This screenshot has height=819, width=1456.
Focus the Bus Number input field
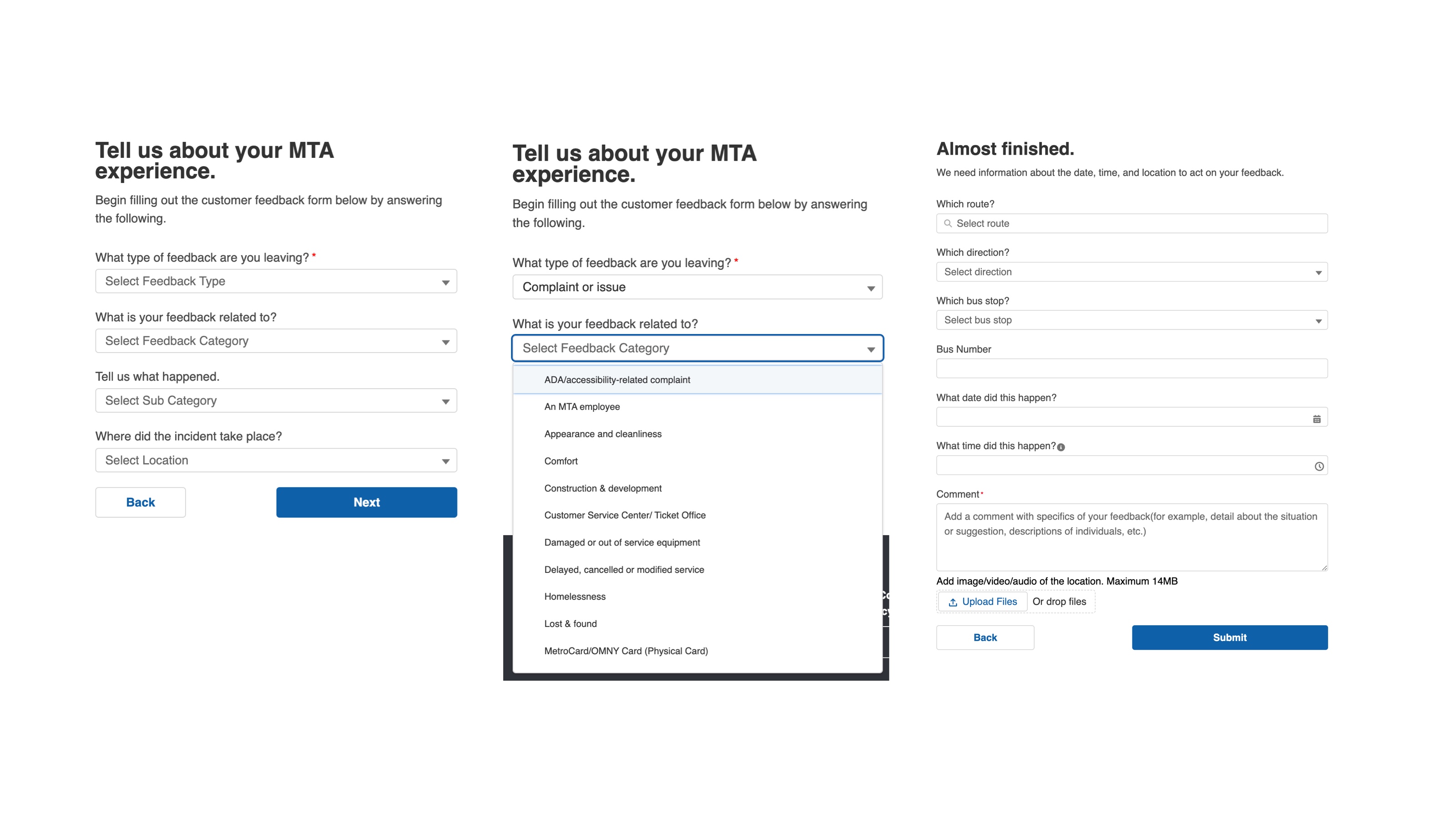pyautogui.click(x=1132, y=369)
